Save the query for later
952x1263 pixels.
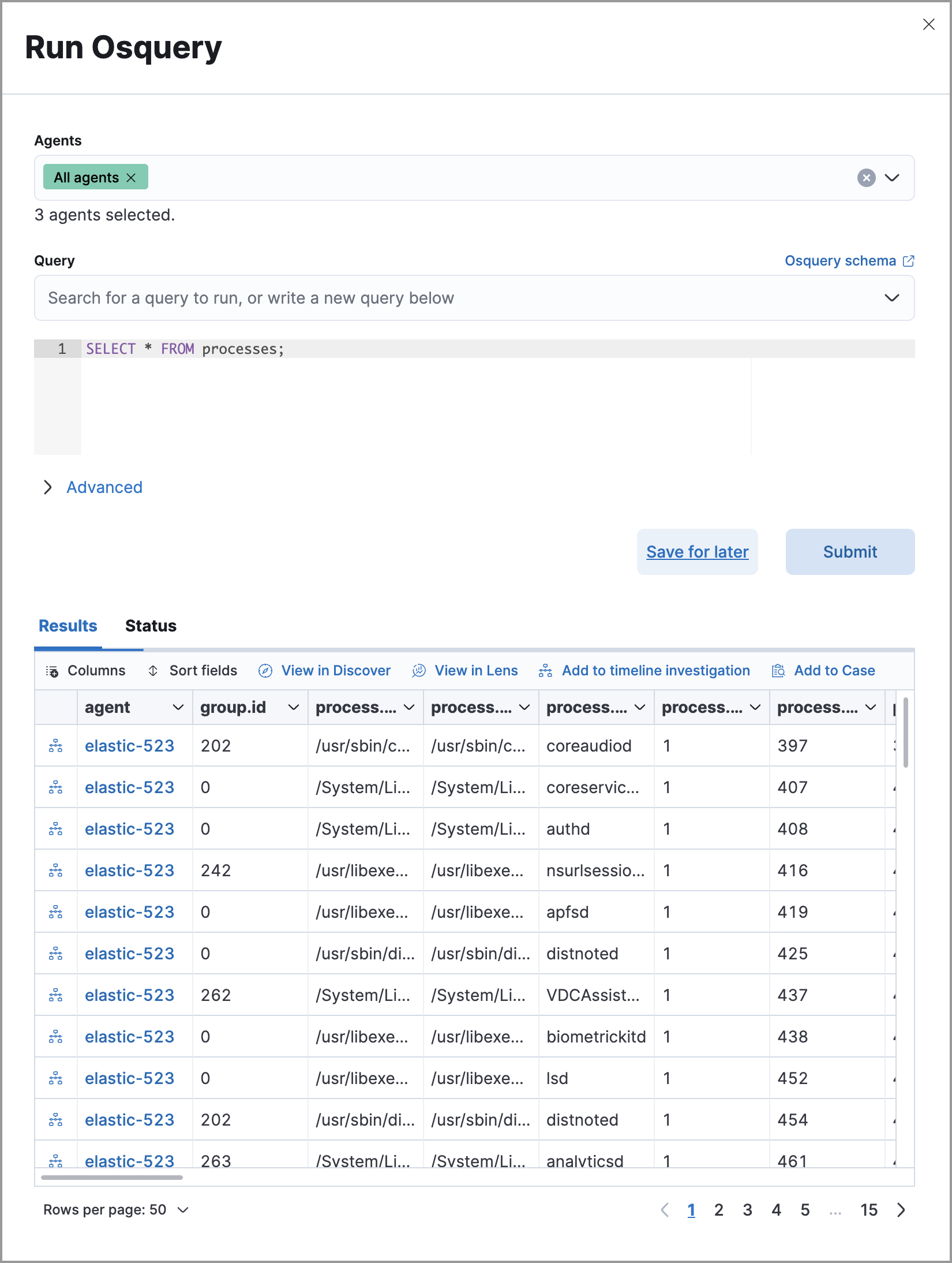[697, 551]
